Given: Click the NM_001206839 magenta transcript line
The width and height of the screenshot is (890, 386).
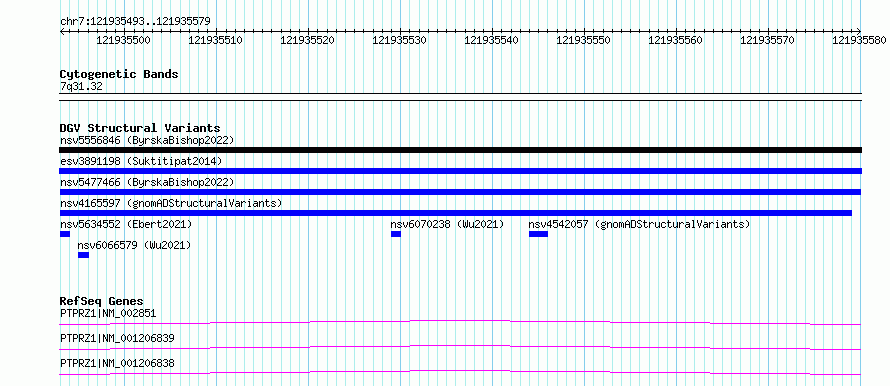Looking at the screenshot, I should [x=460, y=347].
